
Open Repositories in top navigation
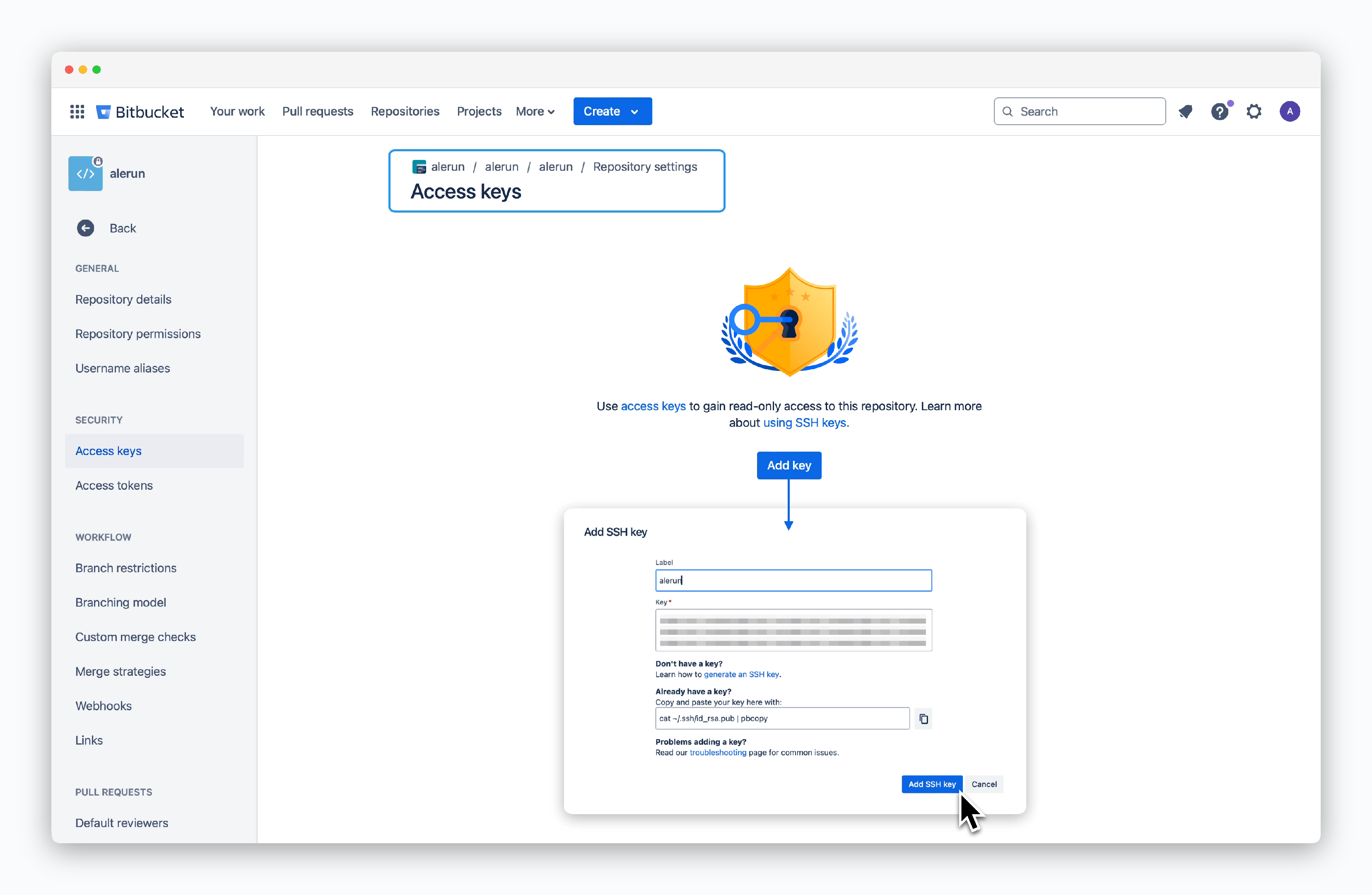tap(405, 111)
